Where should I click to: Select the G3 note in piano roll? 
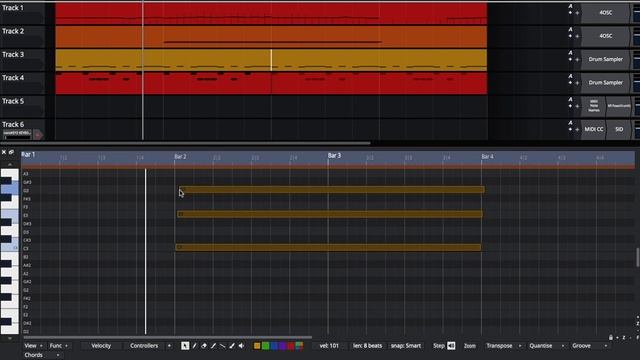(331, 189)
